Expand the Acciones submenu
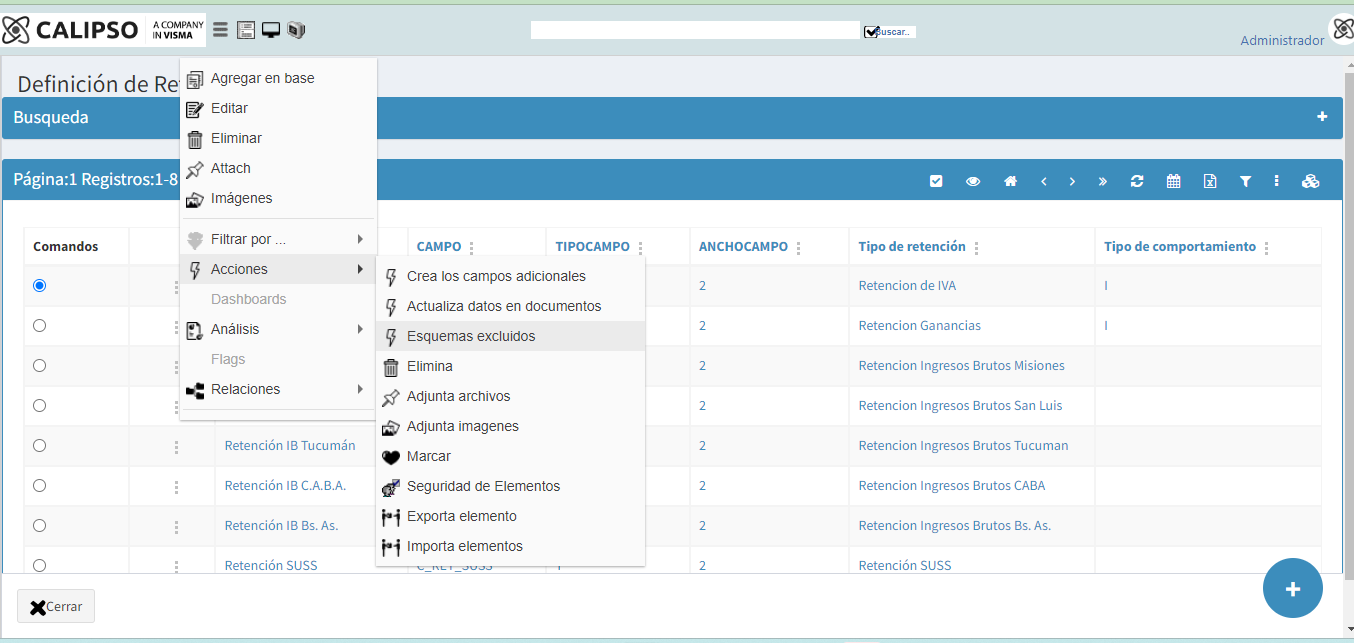 click(278, 269)
